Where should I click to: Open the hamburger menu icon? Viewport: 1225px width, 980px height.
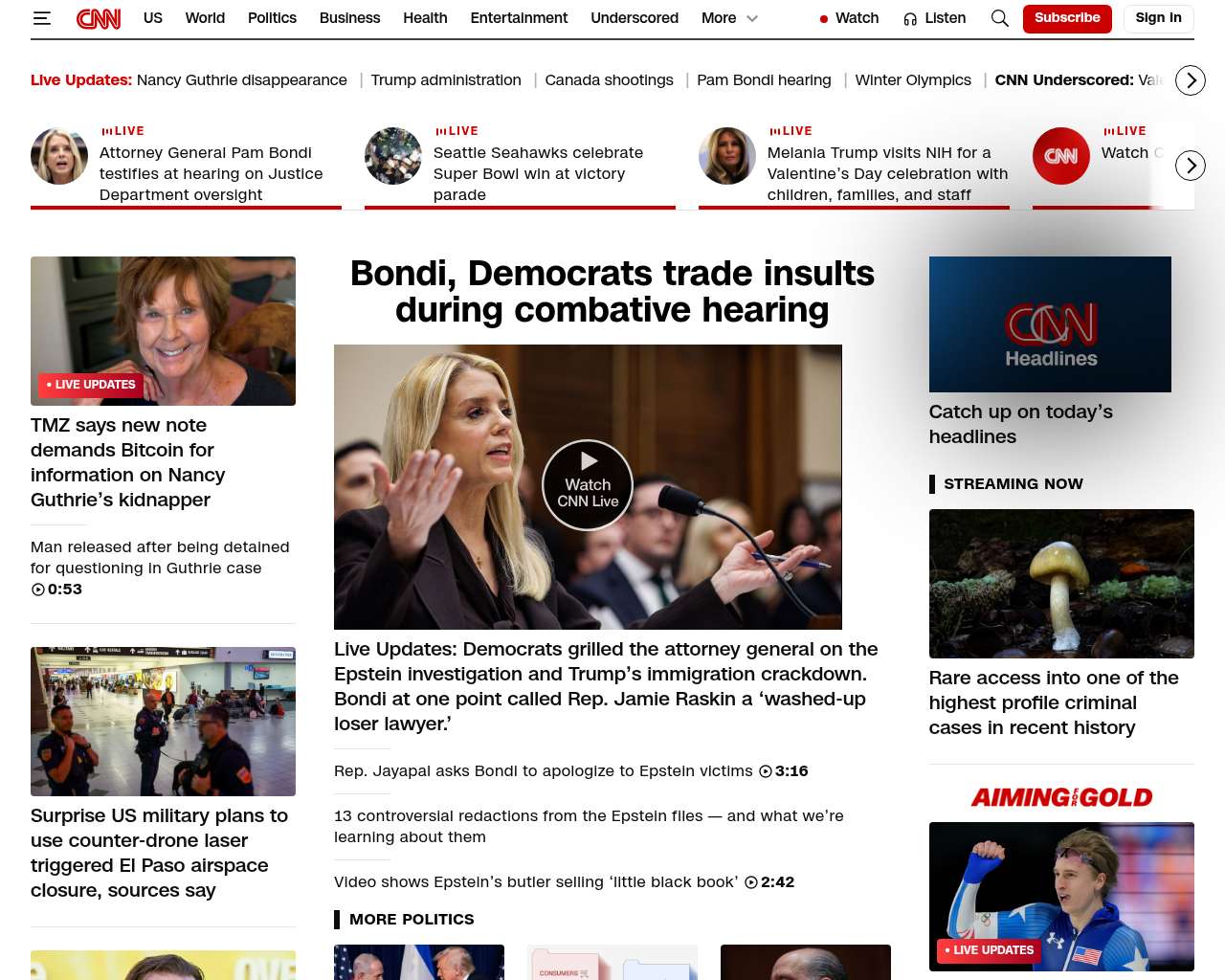(41, 18)
